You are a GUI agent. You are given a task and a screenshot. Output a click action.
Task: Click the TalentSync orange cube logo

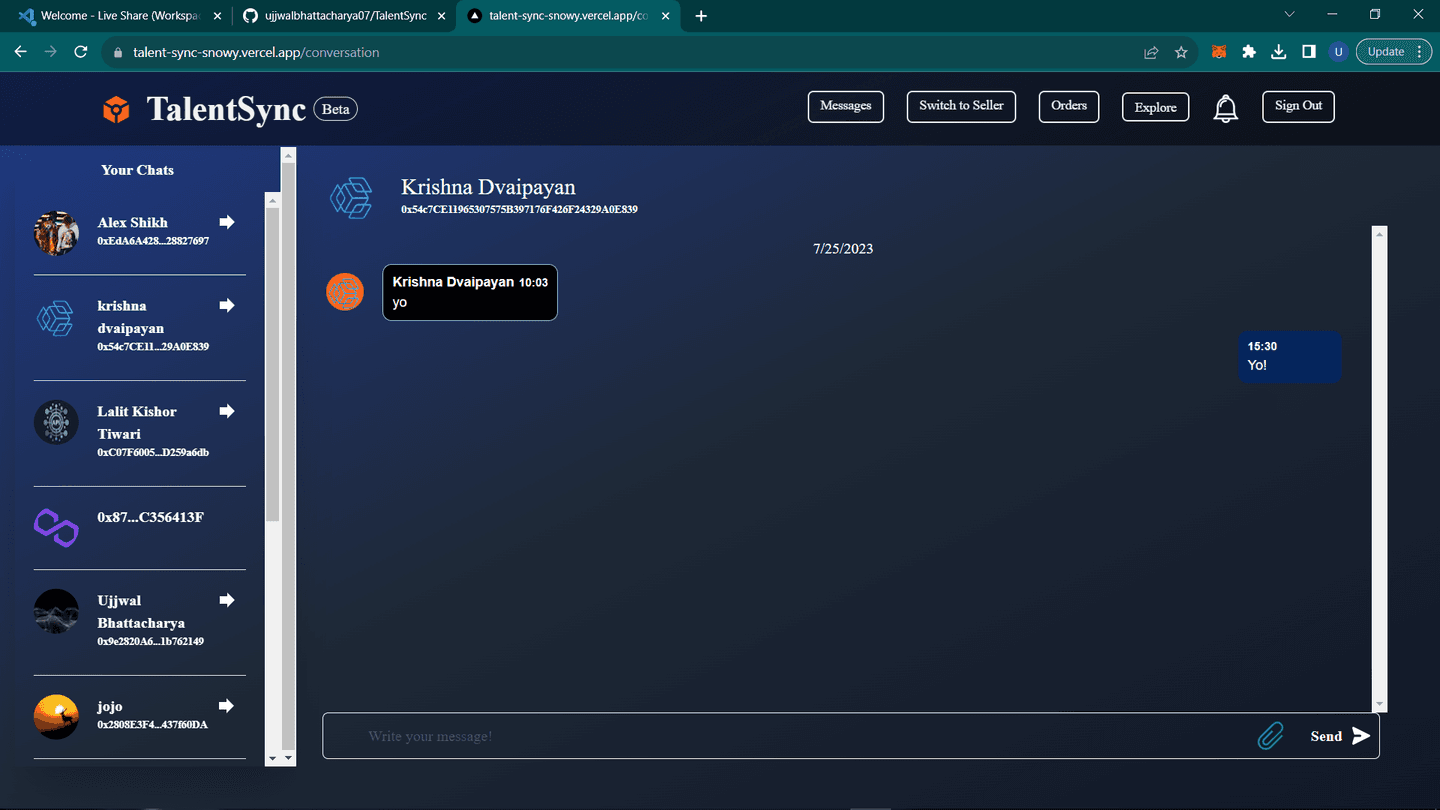pos(116,110)
